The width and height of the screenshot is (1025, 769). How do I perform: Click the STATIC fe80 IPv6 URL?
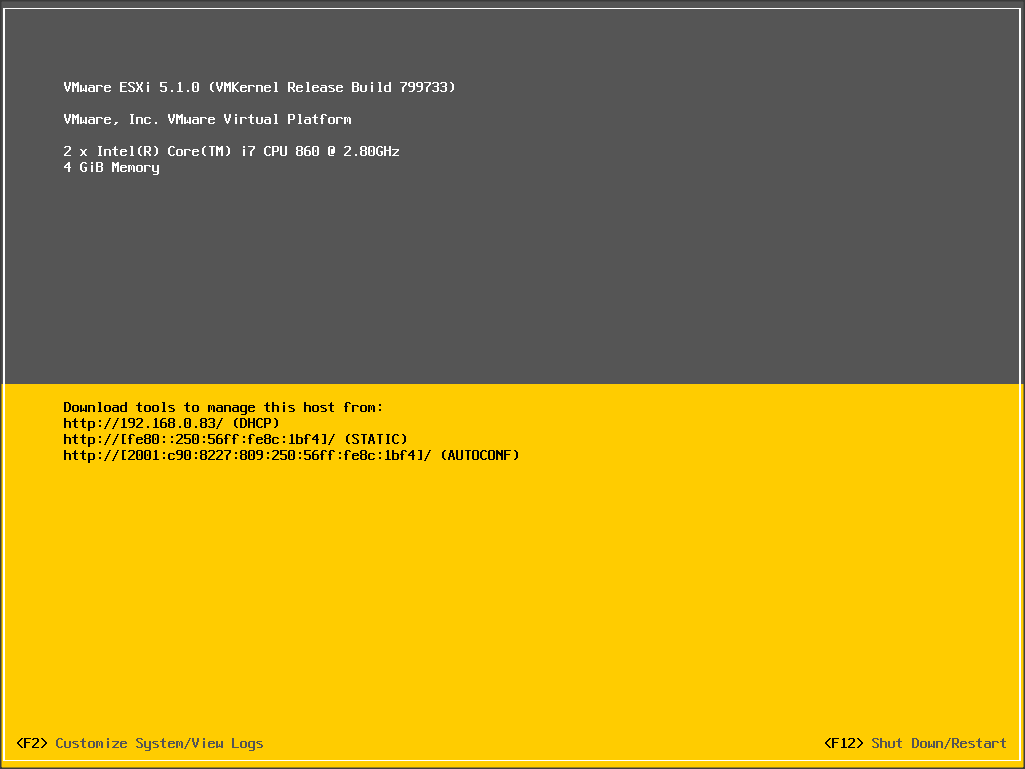pos(199,439)
